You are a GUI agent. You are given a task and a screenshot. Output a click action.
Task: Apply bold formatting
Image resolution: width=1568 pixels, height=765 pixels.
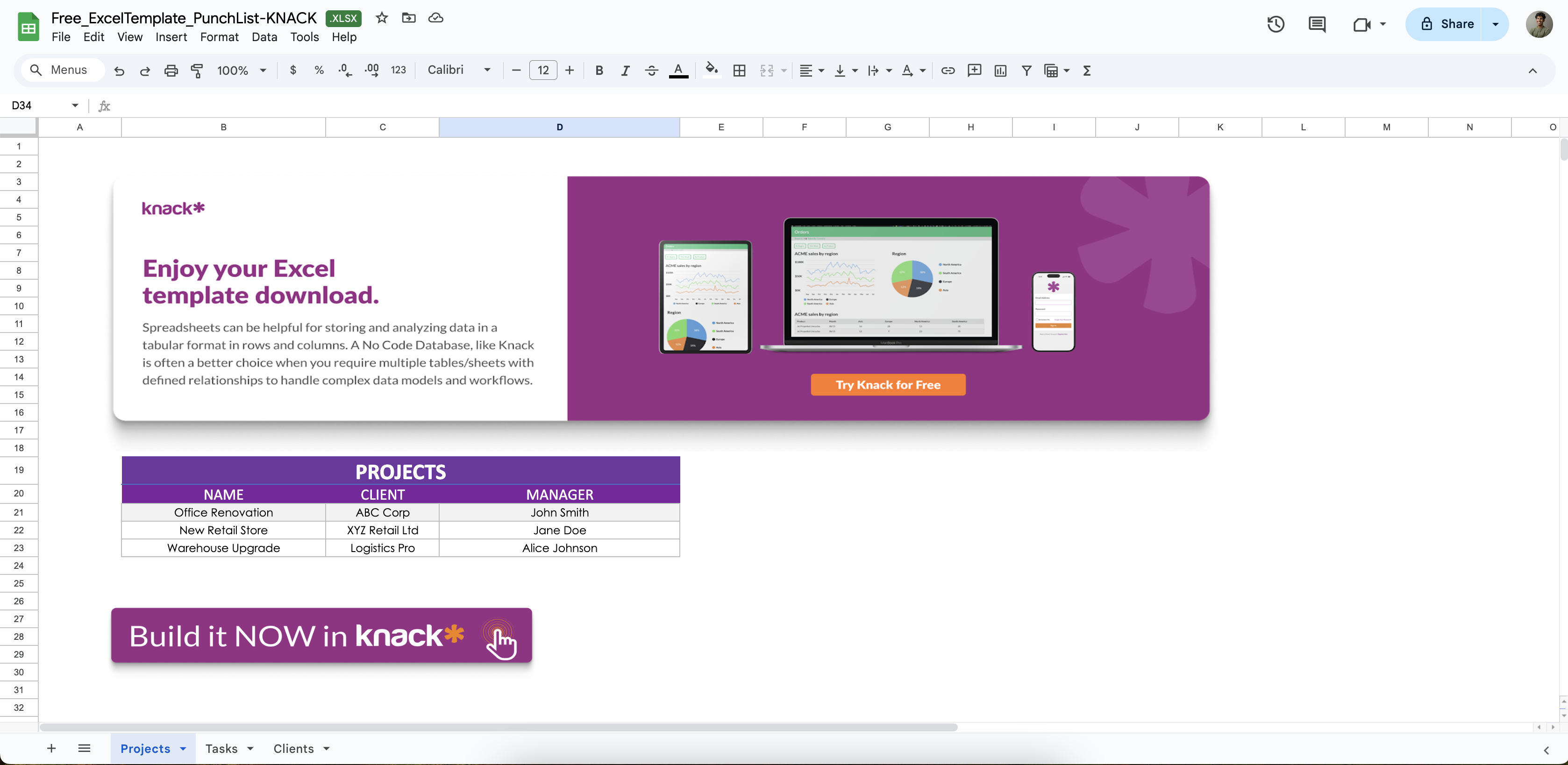pyautogui.click(x=599, y=70)
